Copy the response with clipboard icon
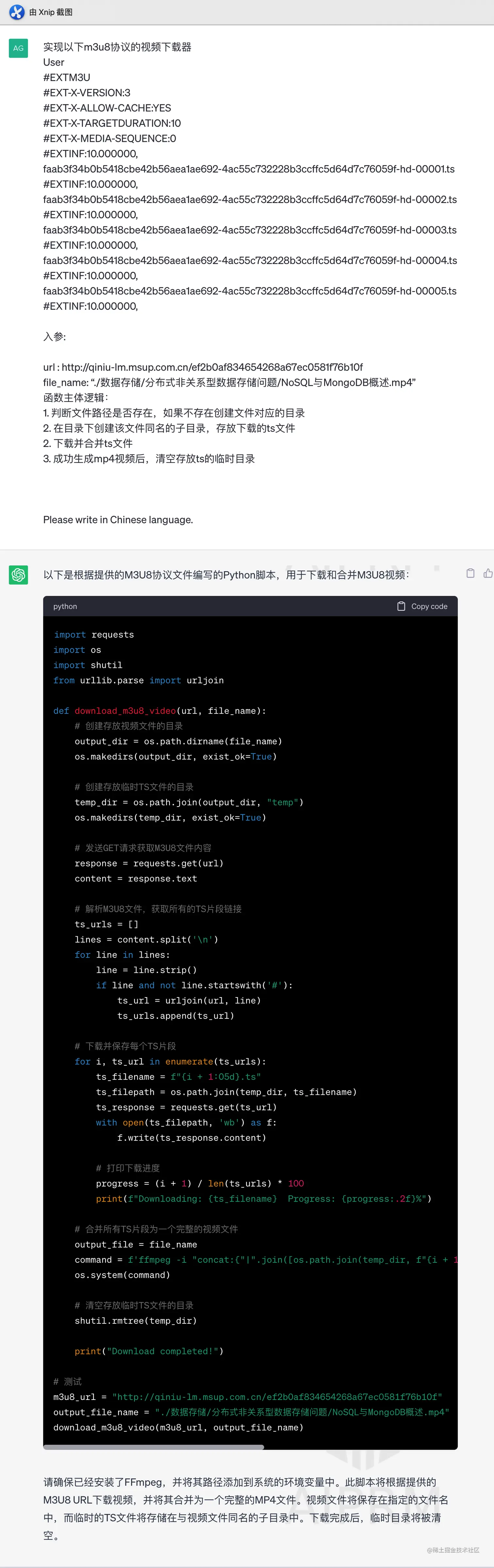Image resolution: width=494 pixels, height=1568 pixels. tap(470, 573)
